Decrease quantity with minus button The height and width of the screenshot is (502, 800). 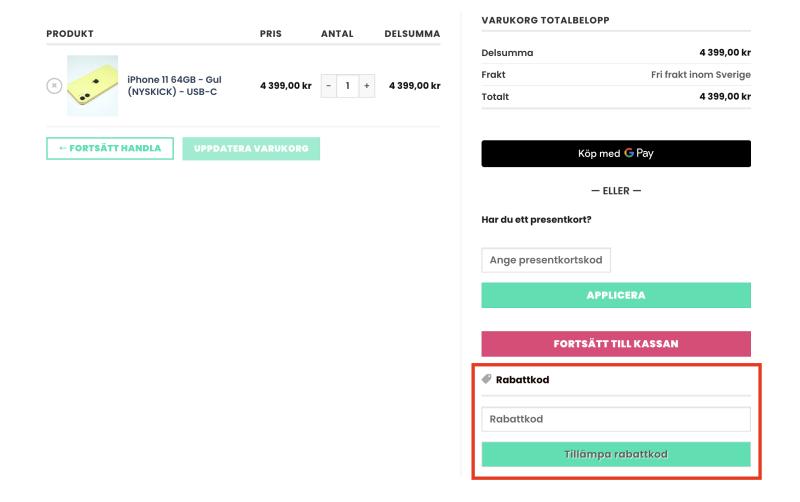click(329, 86)
